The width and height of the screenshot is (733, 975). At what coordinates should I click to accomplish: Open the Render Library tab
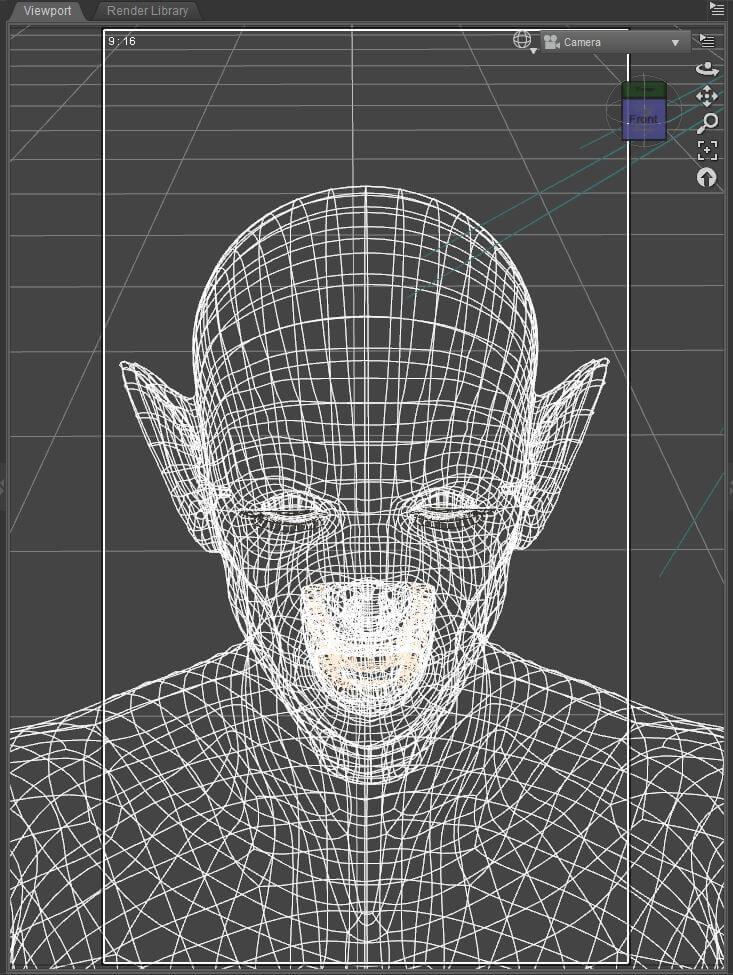(x=147, y=11)
